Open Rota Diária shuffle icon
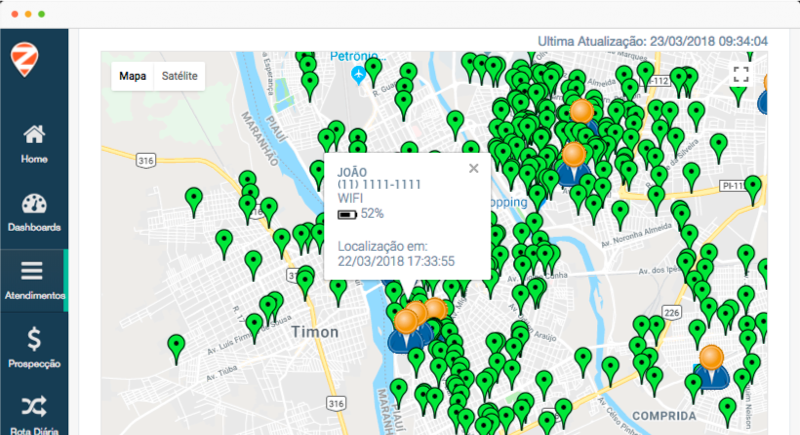This screenshot has width=800, height=435. (33, 413)
